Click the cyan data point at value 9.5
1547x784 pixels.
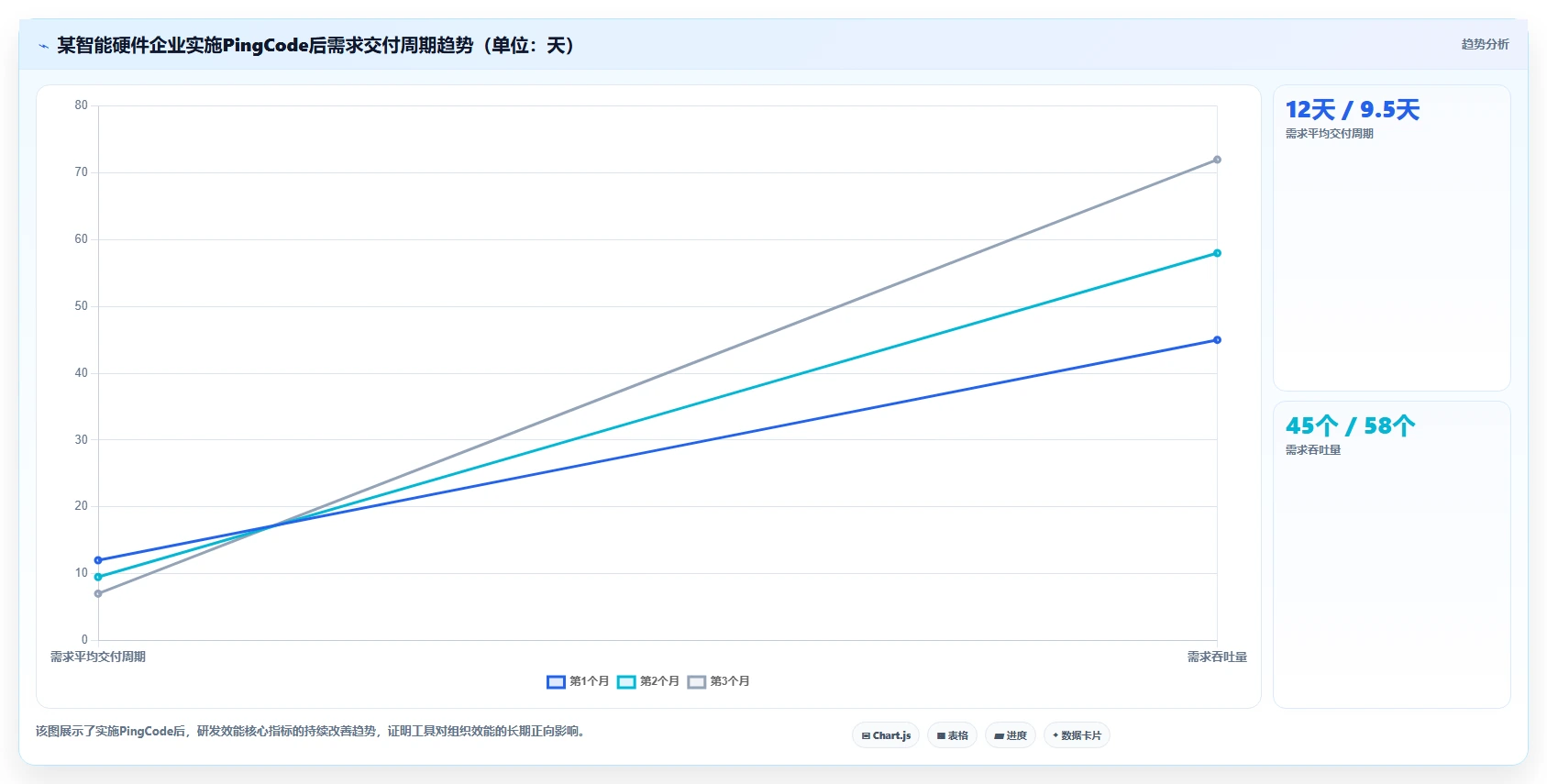pyautogui.click(x=98, y=577)
